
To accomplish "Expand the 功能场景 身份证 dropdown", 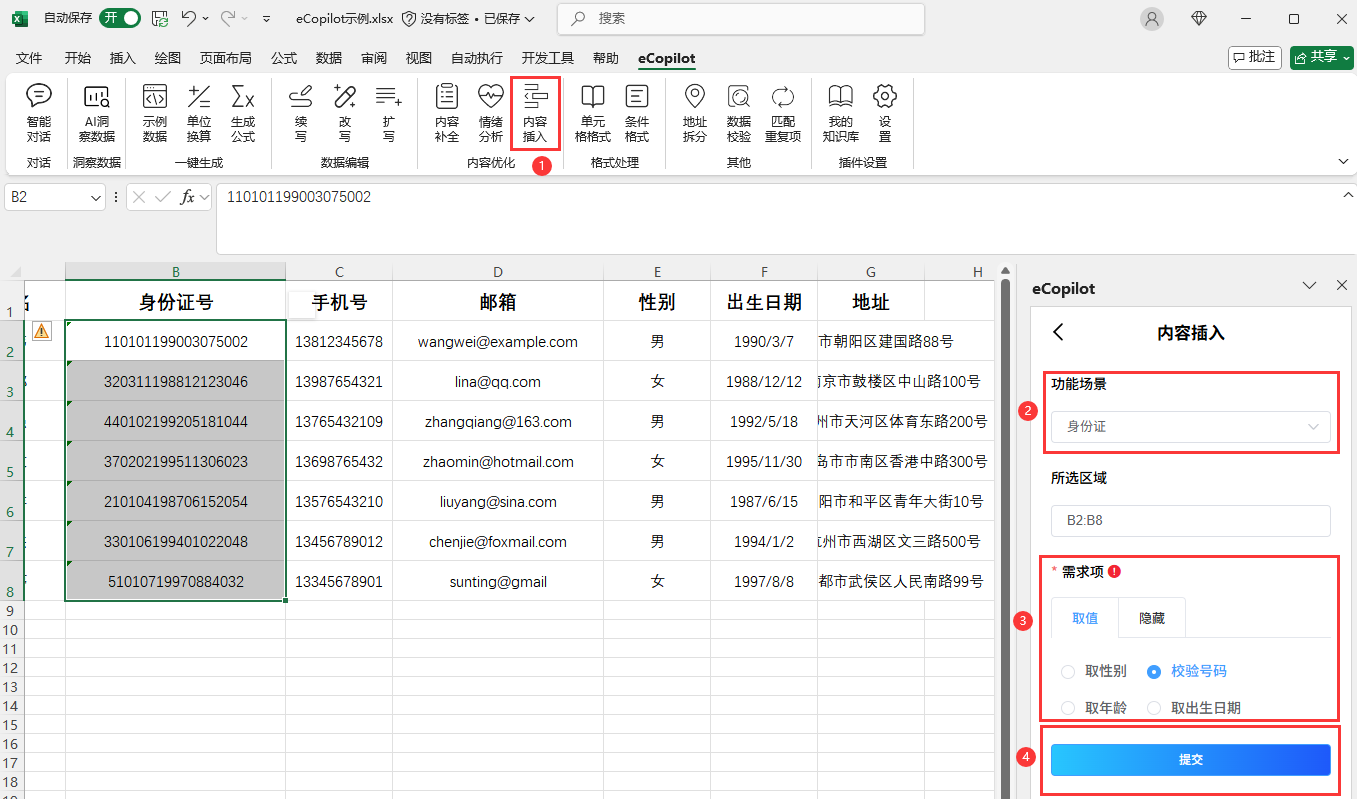I will pos(1190,427).
